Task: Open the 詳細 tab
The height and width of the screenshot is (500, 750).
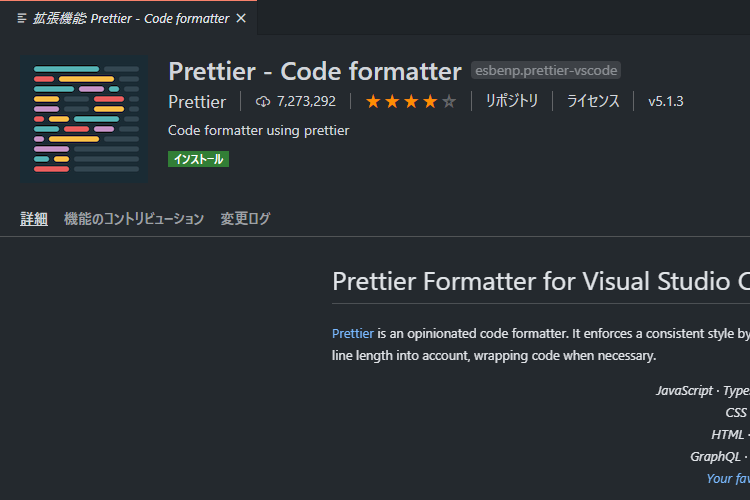Action: click(x=33, y=219)
